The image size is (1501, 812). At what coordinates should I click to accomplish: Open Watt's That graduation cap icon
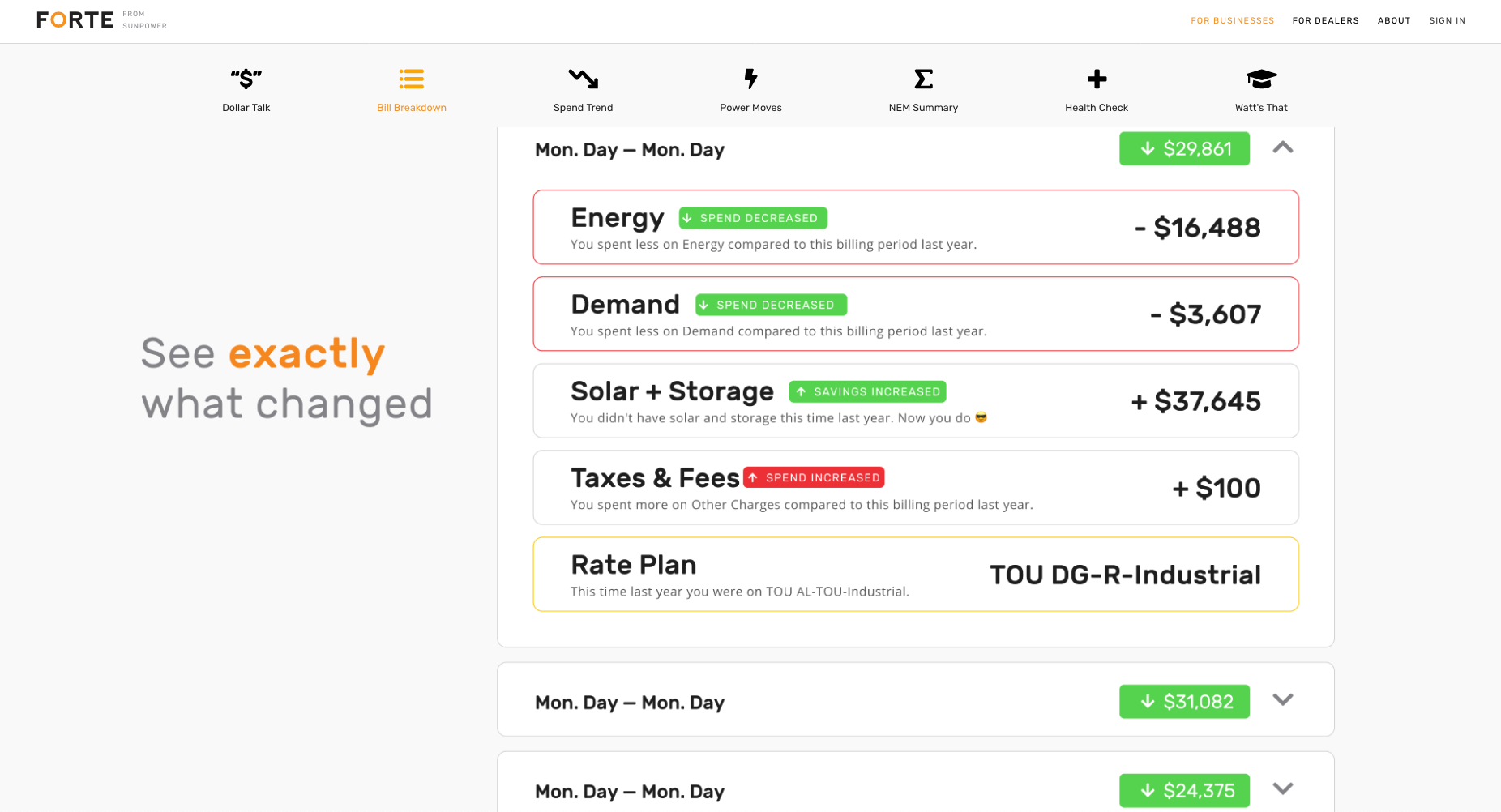pyautogui.click(x=1261, y=79)
